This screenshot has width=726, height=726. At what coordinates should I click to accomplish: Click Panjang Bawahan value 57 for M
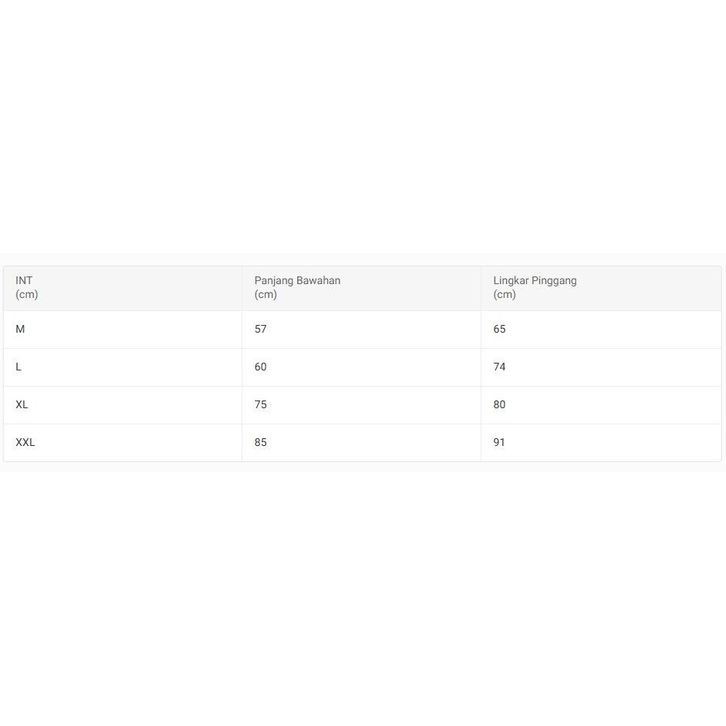click(x=261, y=329)
